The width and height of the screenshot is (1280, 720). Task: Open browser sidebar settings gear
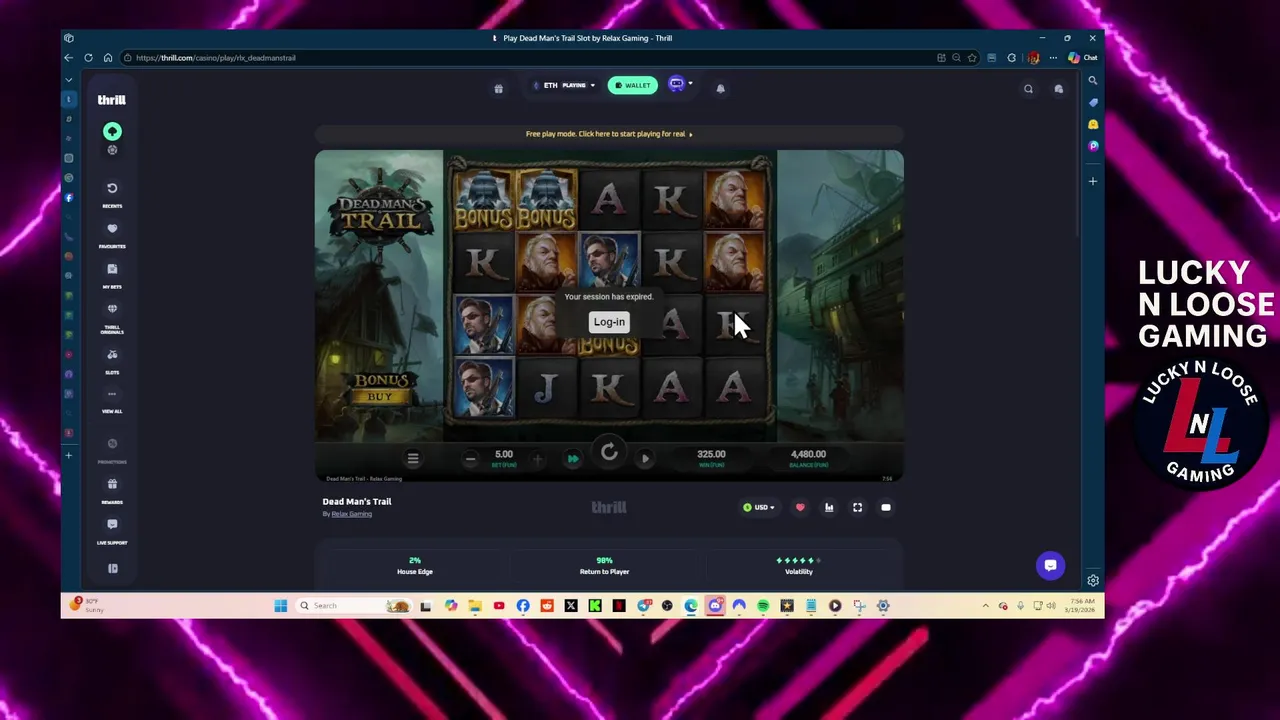[1093, 581]
